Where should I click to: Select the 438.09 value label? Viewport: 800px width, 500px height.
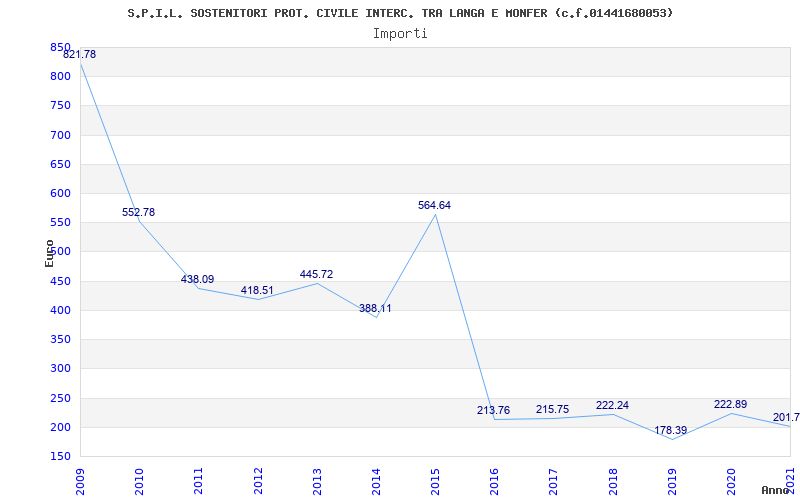[x=197, y=280]
